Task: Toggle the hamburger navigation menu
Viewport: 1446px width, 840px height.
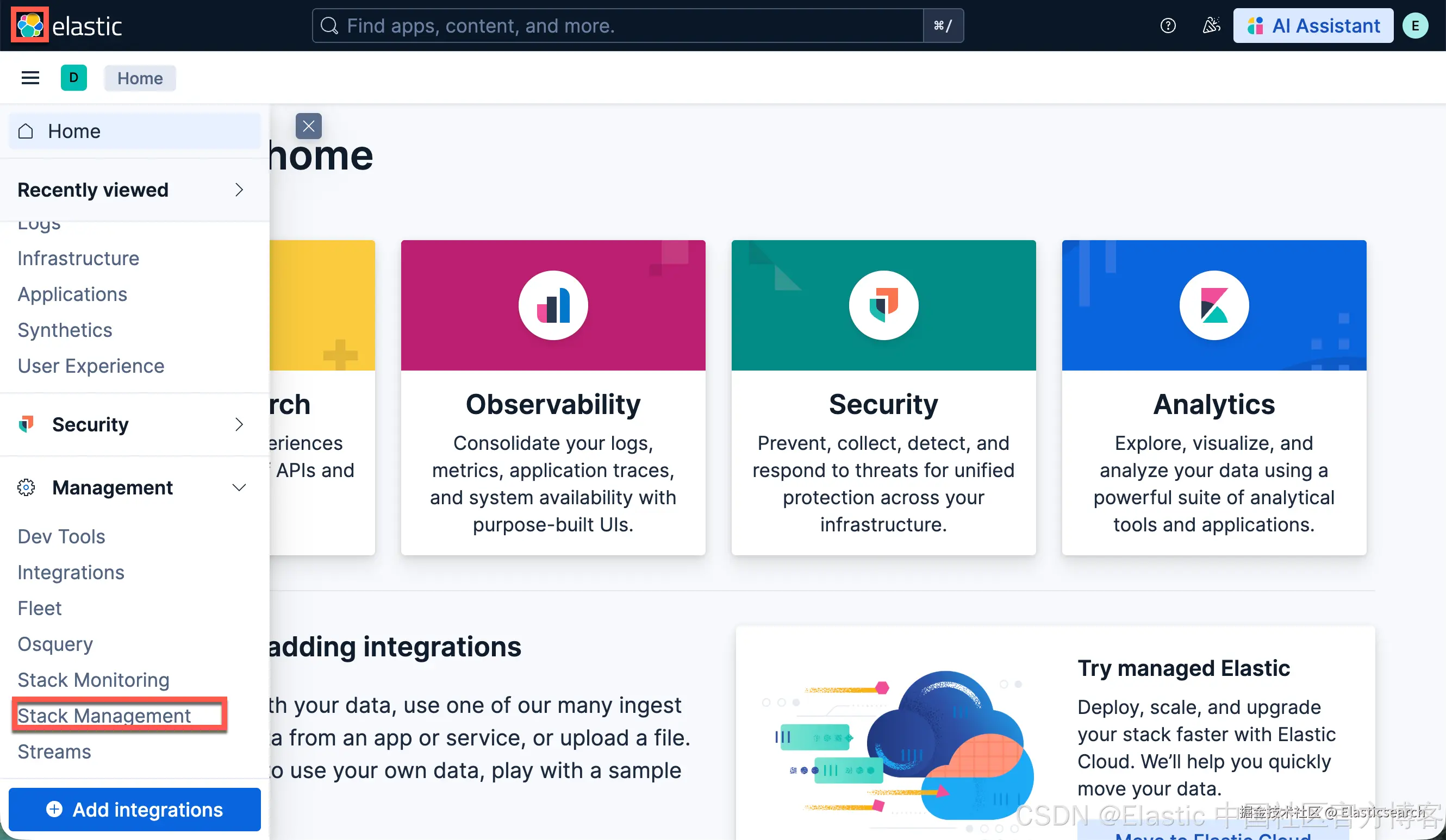Action: 30,78
